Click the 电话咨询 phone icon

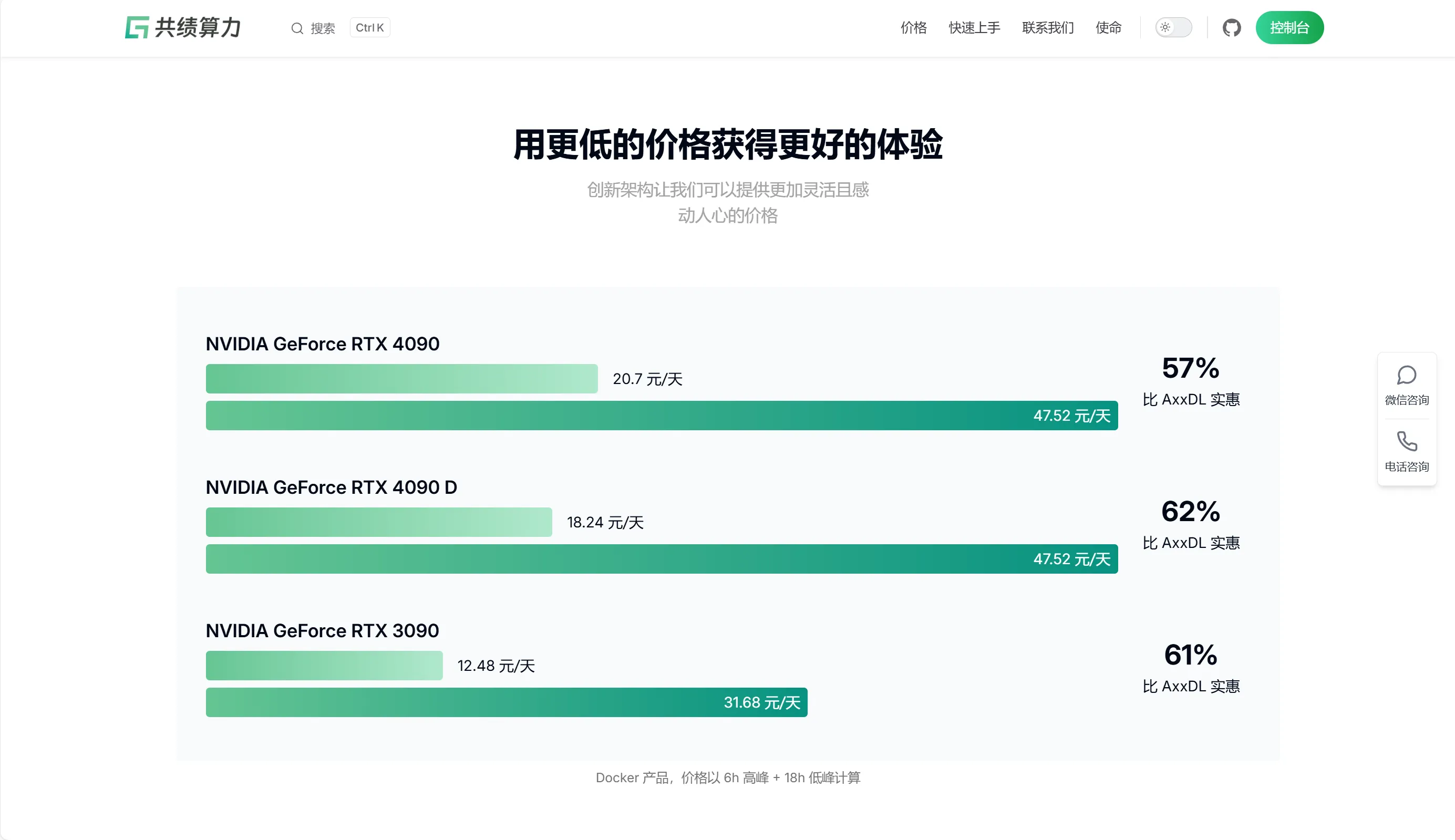(x=1407, y=441)
